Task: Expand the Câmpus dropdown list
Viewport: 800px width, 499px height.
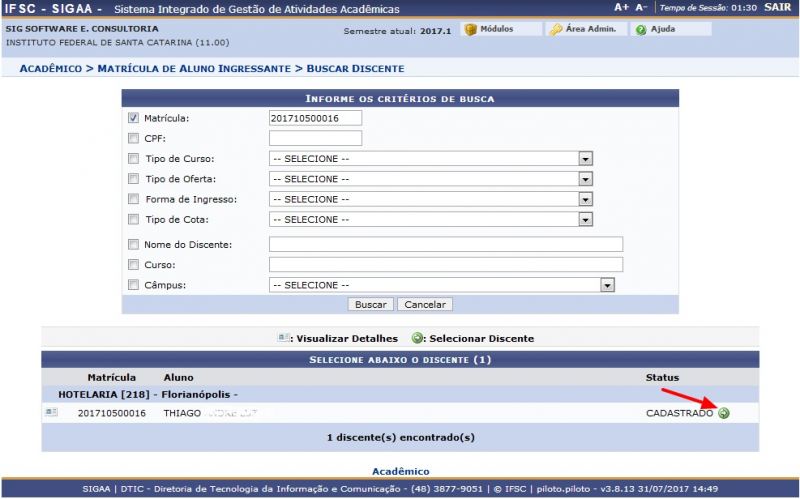Action: 606,285
